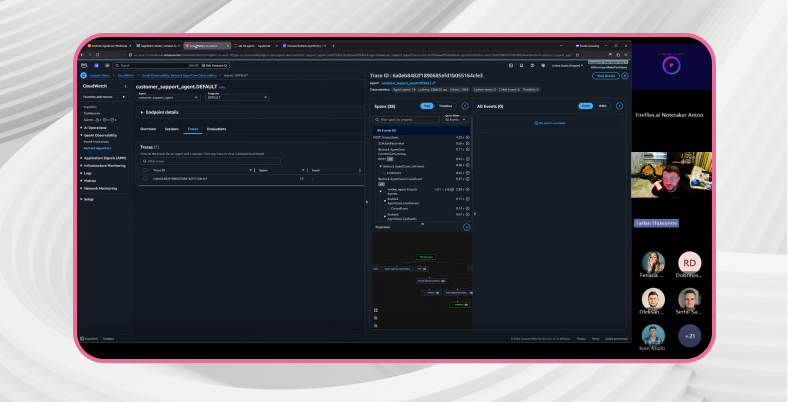Switch All Events panel to second toggle option

point(603,106)
